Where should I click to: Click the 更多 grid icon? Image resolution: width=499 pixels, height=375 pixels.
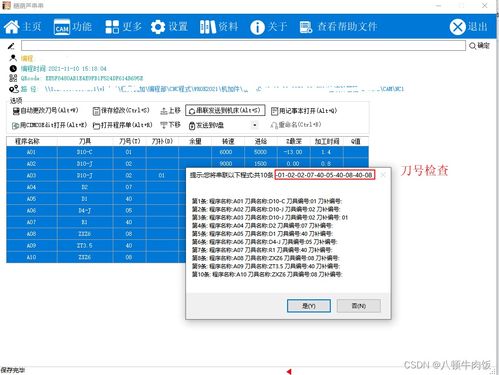112,27
